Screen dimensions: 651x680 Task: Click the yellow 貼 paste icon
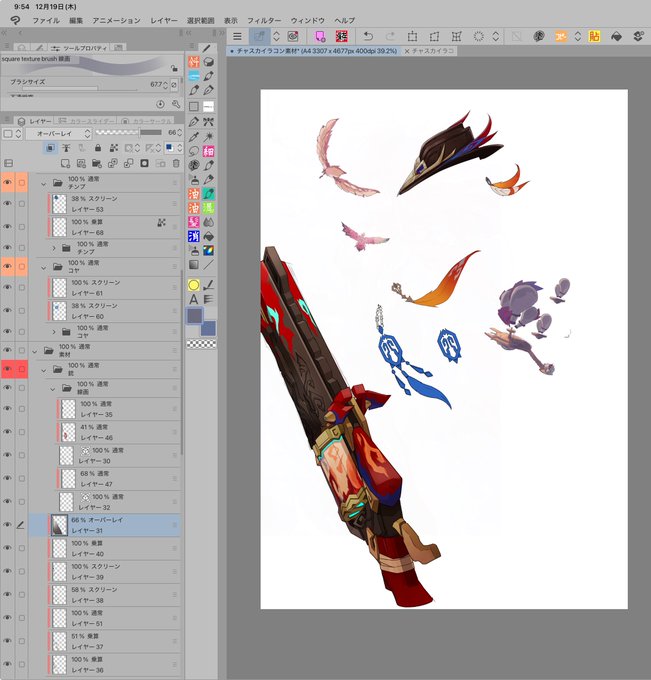(594, 36)
